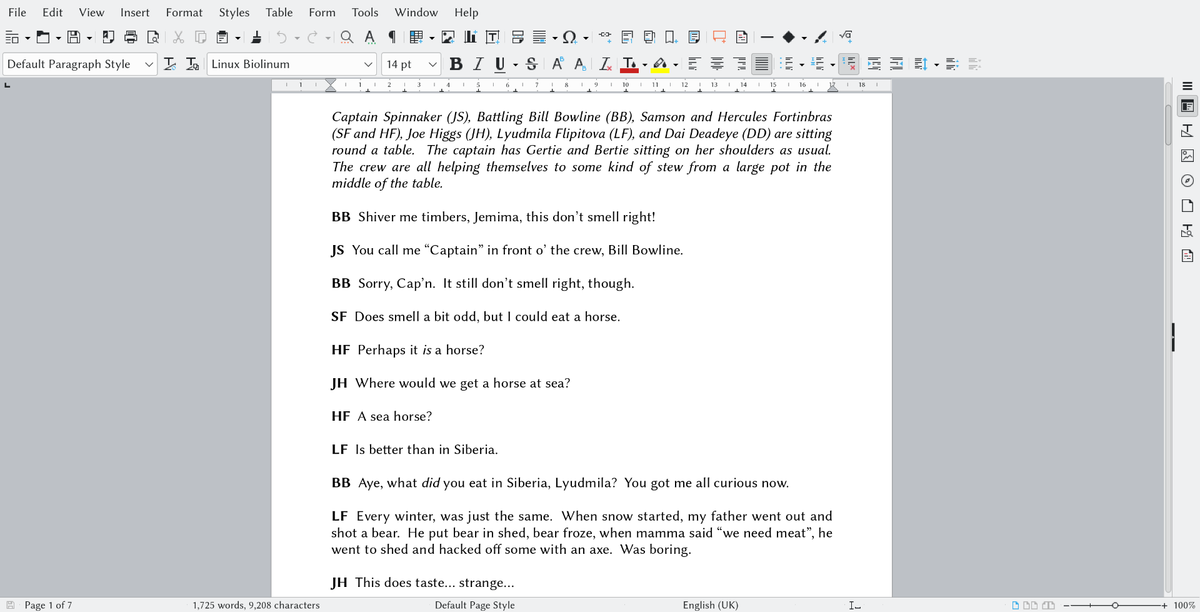
Task: Toggle Formatting Marks pilcrow icon
Action: pos(392,37)
